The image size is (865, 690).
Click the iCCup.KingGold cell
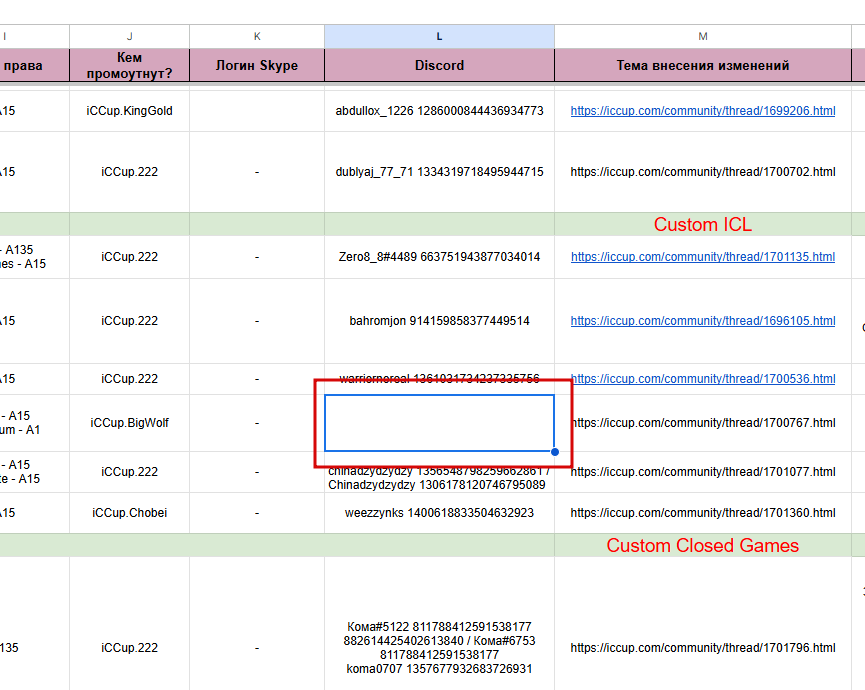[130, 111]
